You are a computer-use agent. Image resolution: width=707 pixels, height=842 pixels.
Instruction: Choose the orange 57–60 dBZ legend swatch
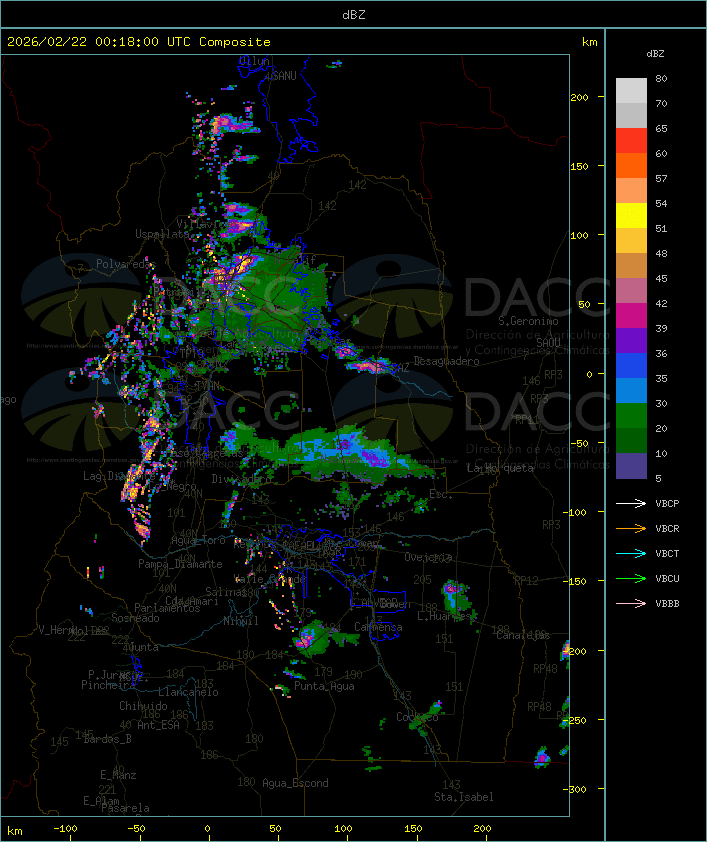pyautogui.click(x=631, y=166)
